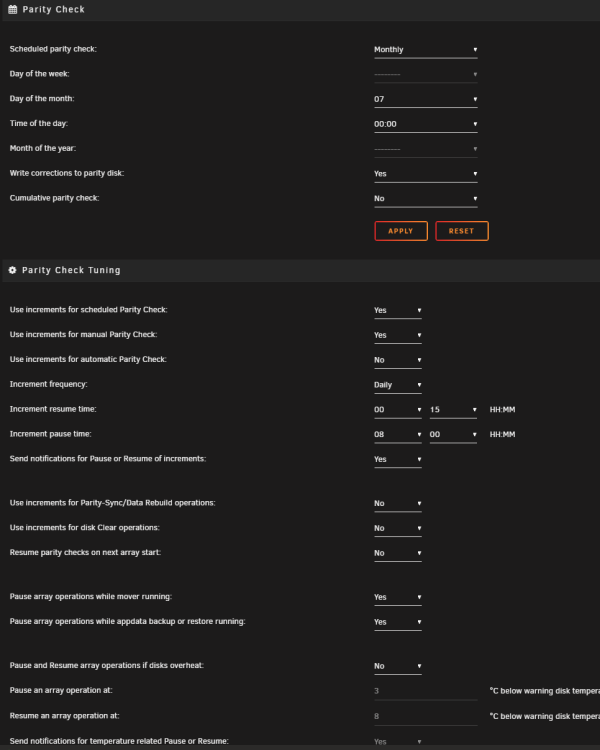Change Pause array operations while mover running
Screen dimensions: 600x750
tap(398, 597)
